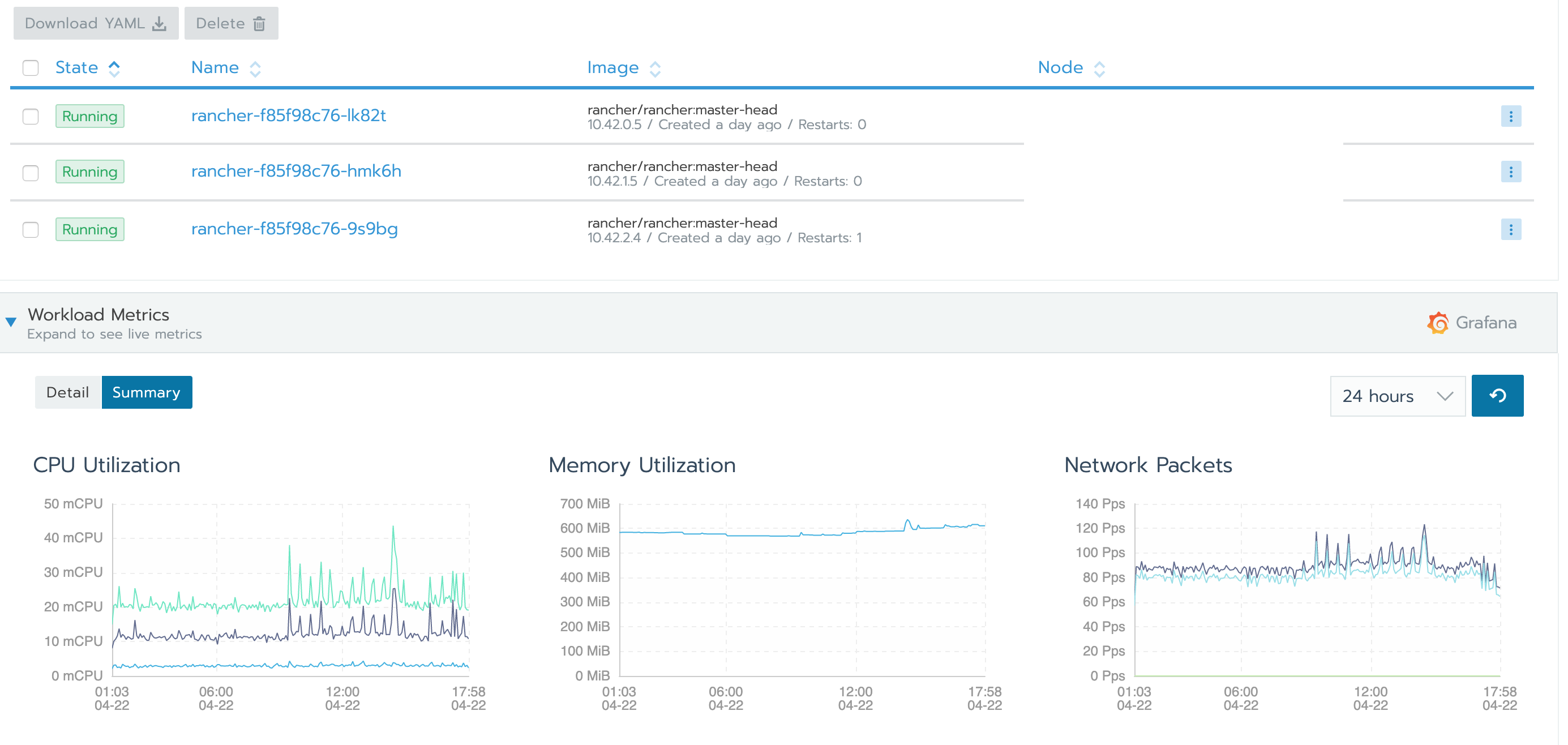Open the kebab menu for rancher-f85f98c76-lk82t

(x=1512, y=116)
